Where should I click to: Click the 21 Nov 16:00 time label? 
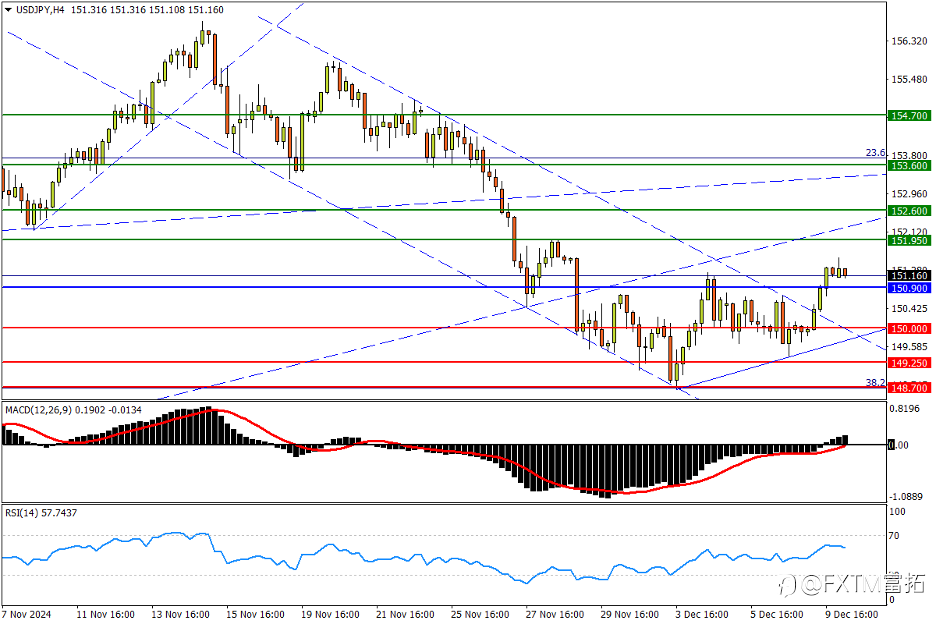pyautogui.click(x=405, y=614)
